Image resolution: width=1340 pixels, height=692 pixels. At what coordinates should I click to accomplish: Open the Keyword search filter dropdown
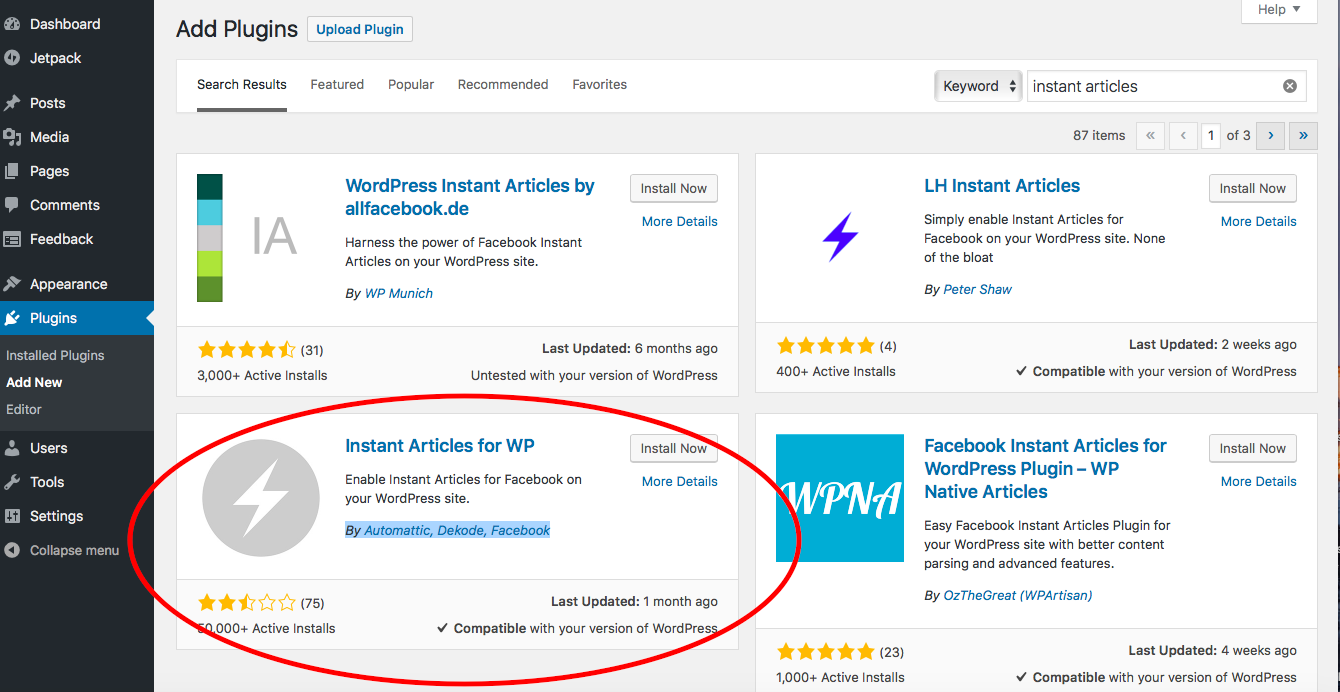click(x=977, y=86)
